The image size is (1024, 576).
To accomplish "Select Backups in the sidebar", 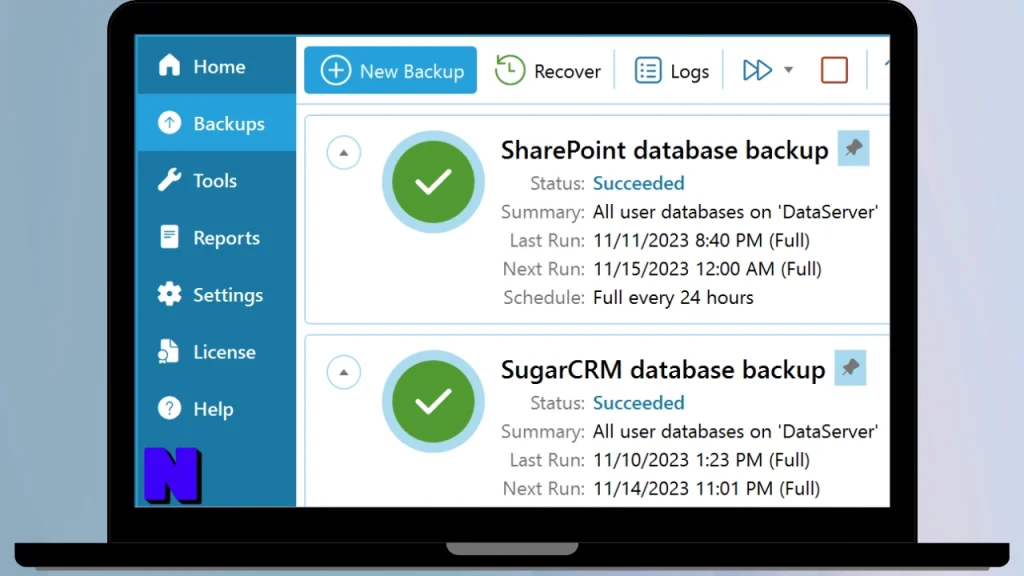I will [216, 123].
